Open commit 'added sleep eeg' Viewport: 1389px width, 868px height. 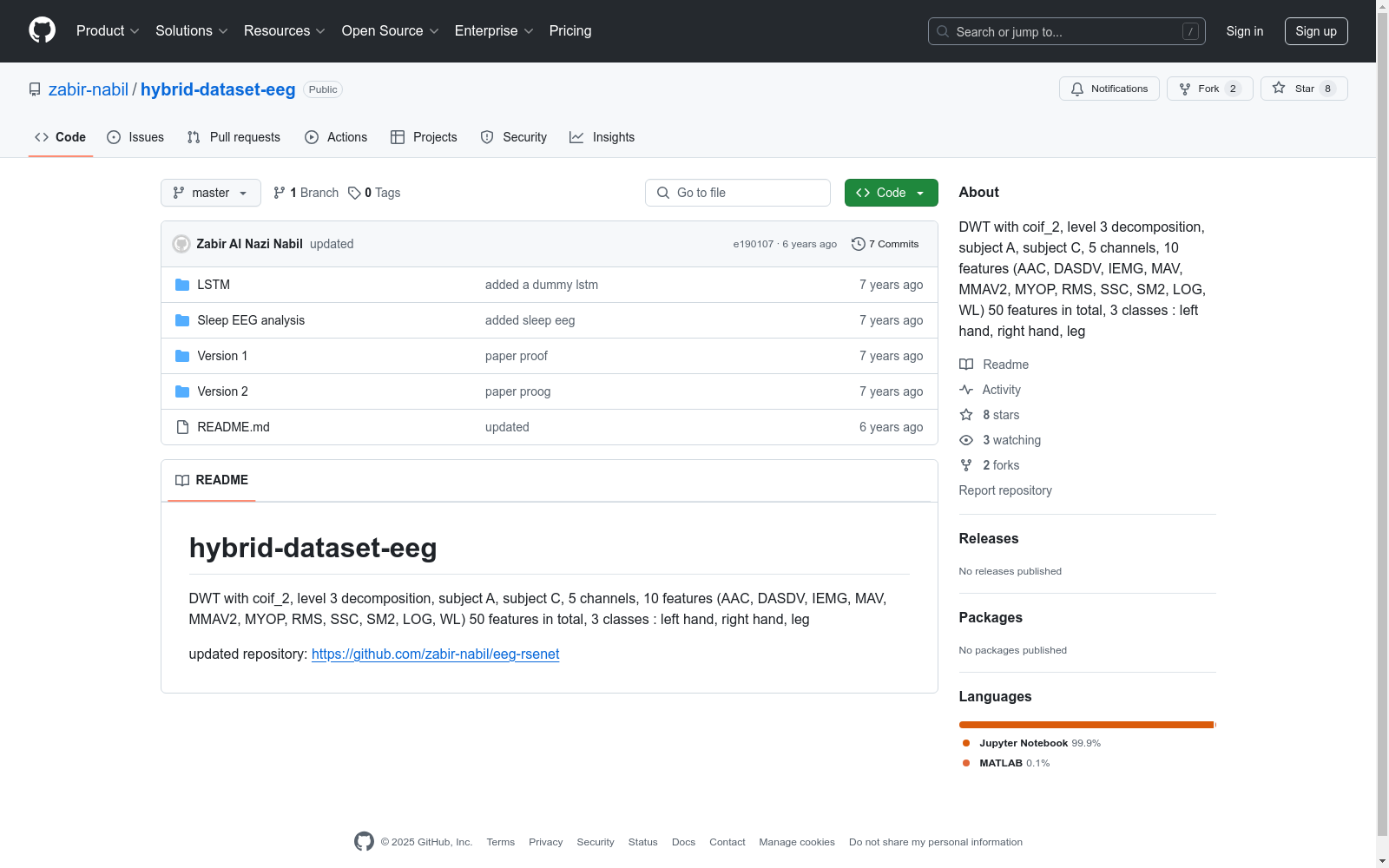point(530,320)
